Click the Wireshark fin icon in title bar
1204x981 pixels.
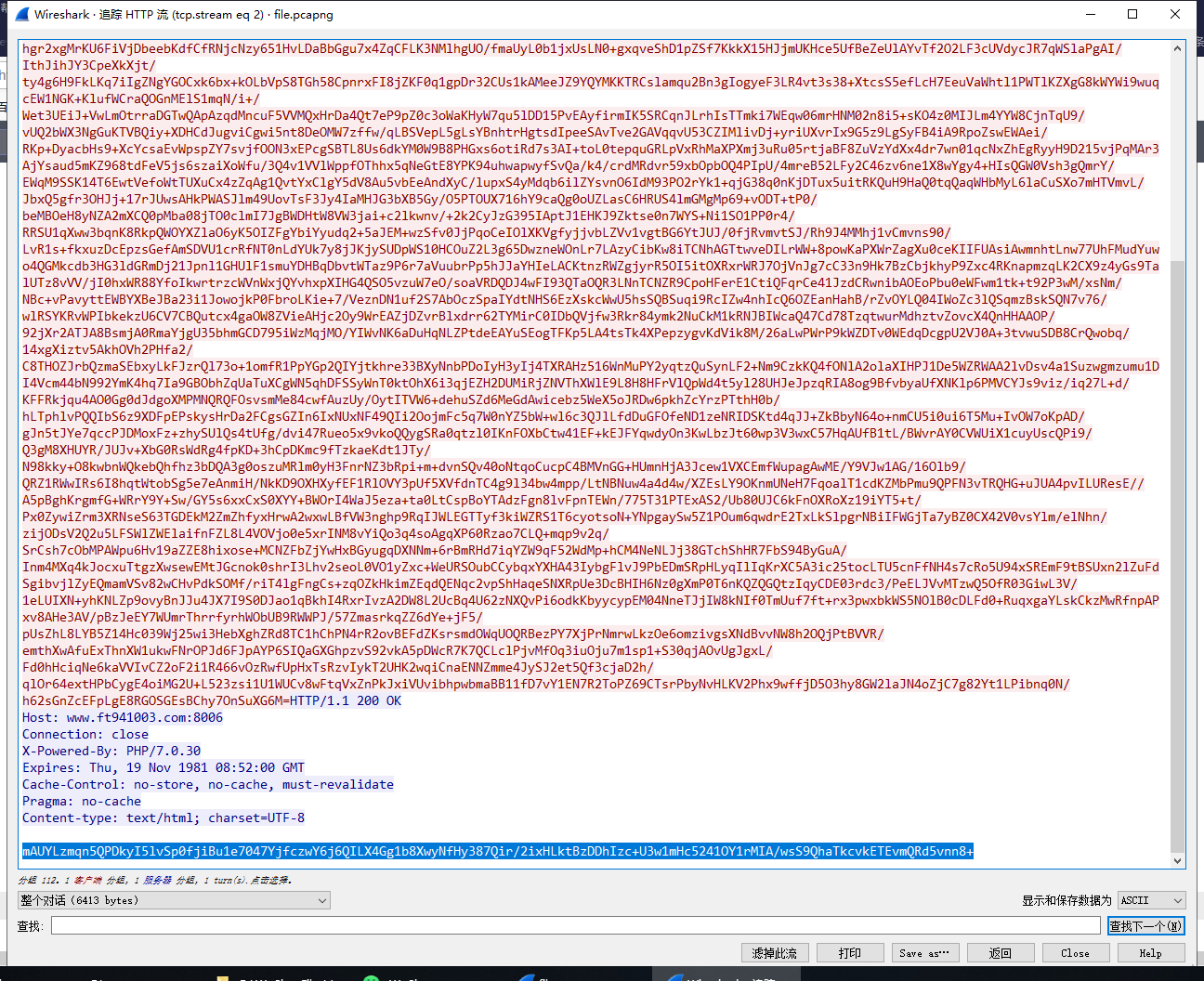23,14
